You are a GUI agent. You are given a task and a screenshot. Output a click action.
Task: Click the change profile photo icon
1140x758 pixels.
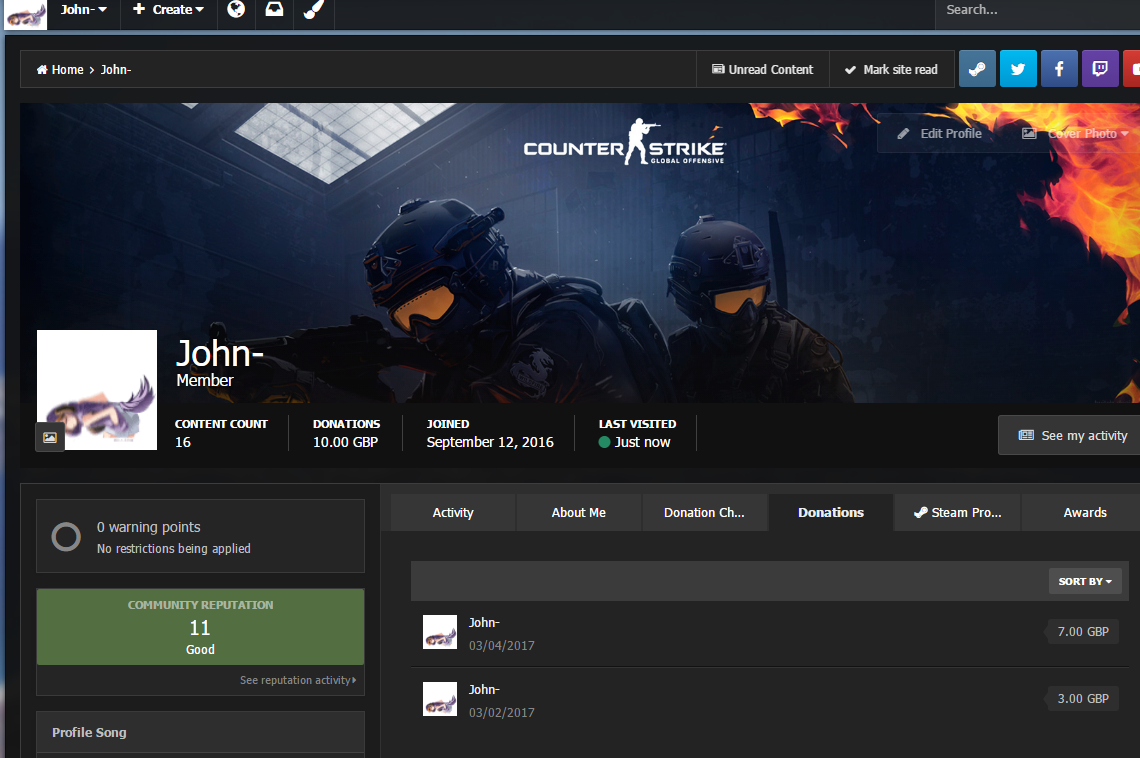[49, 437]
